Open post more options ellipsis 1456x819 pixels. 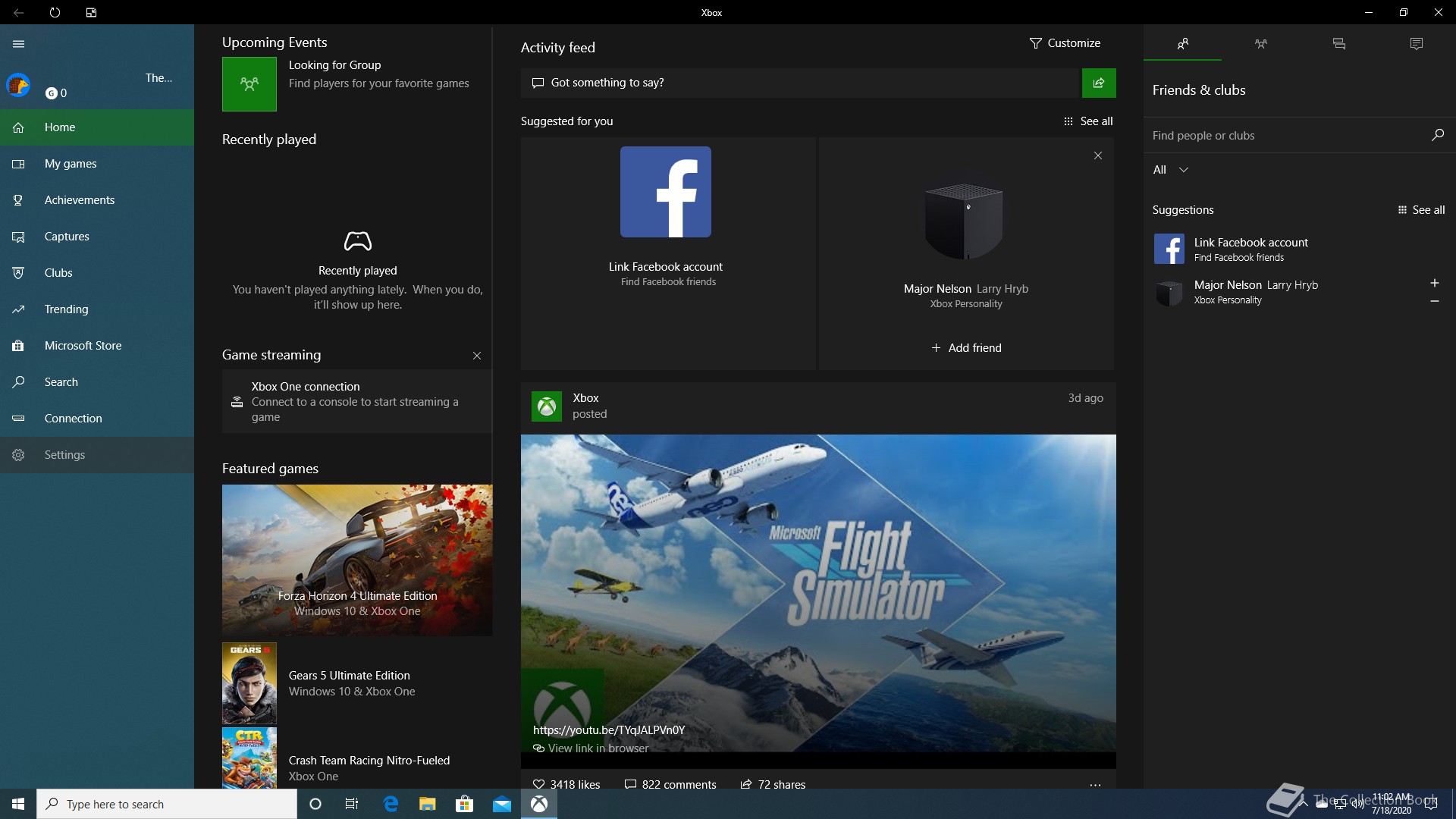[1095, 785]
